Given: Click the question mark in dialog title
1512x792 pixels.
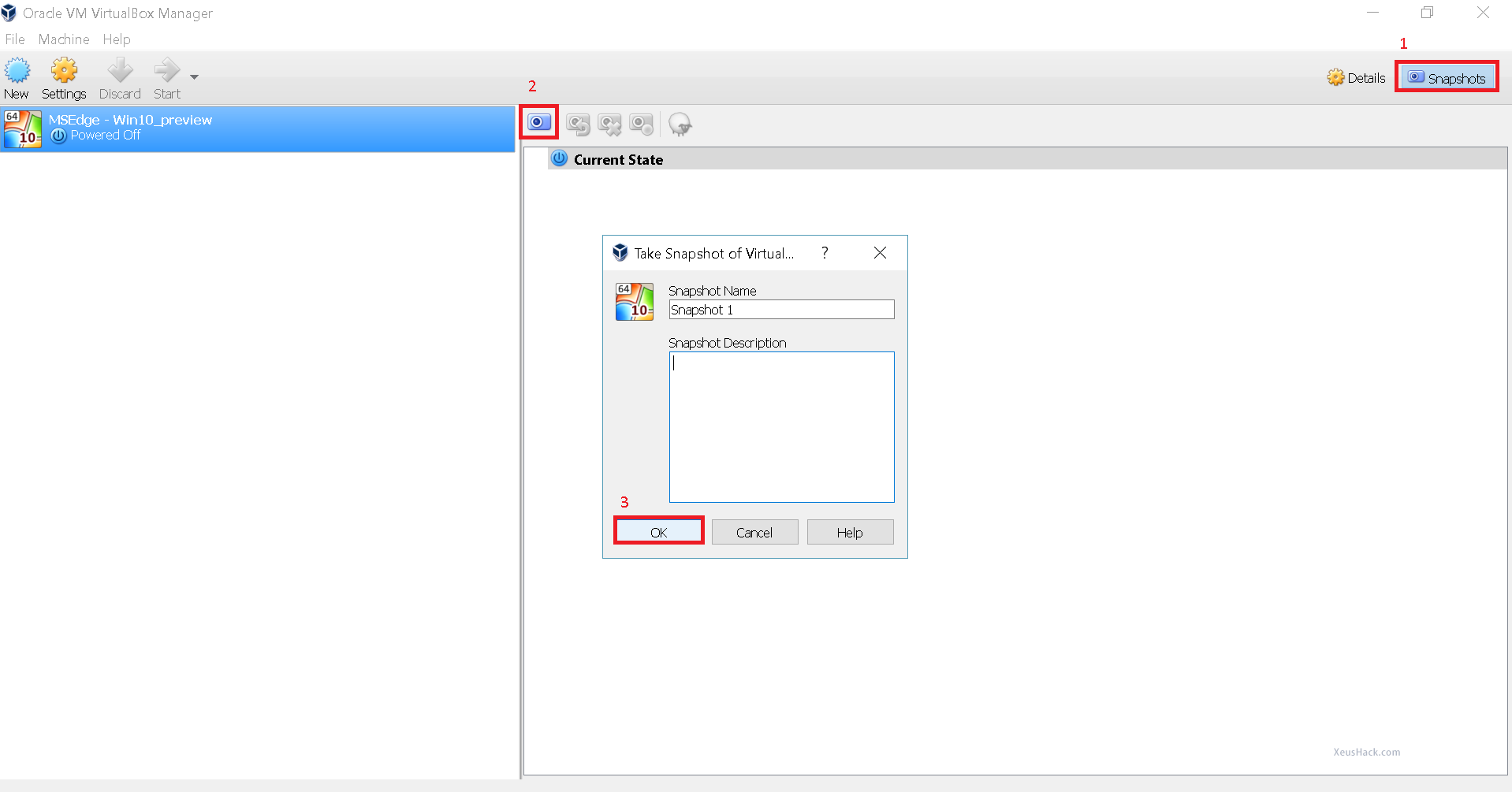Looking at the screenshot, I should [x=825, y=253].
